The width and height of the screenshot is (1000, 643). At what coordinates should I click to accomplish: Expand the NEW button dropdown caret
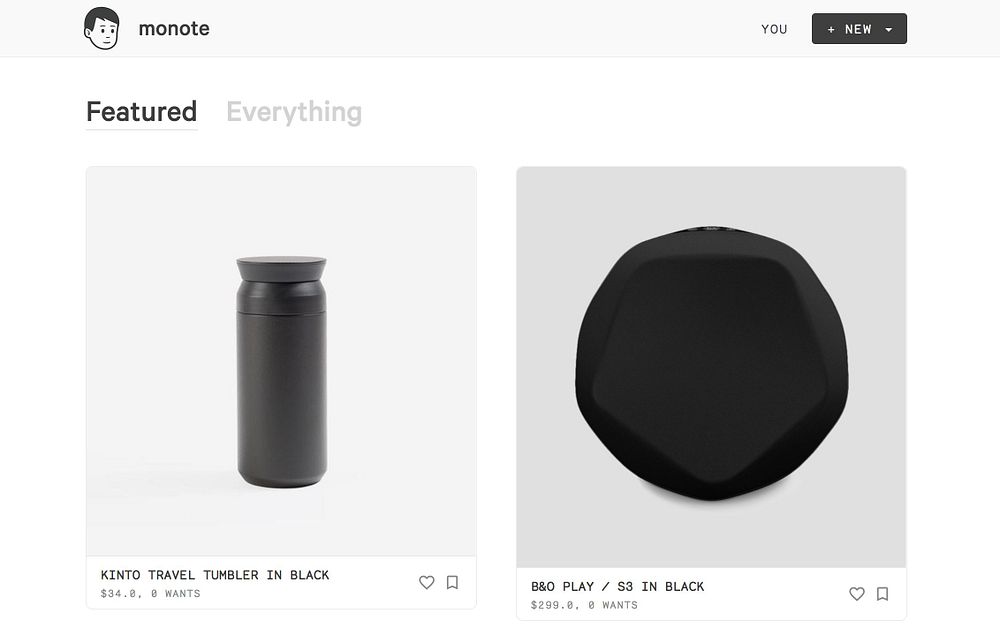(x=889, y=29)
